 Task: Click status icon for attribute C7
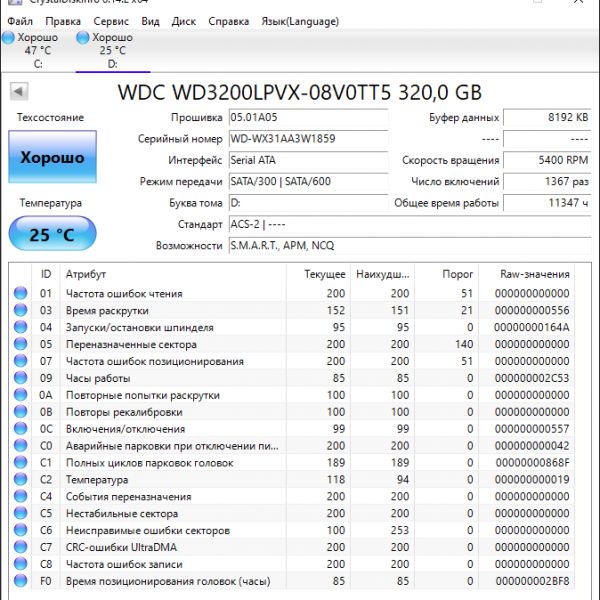click(20, 547)
